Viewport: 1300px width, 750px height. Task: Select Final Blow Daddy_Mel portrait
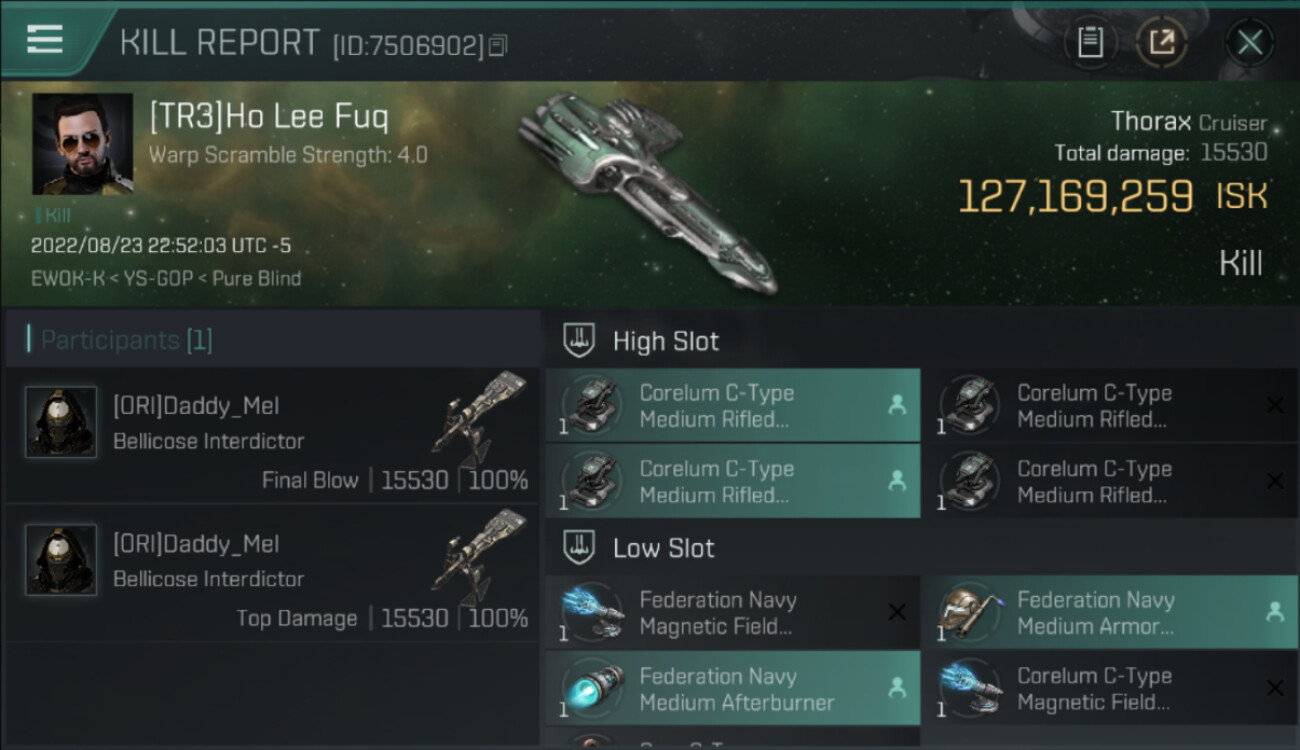pos(61,422)
